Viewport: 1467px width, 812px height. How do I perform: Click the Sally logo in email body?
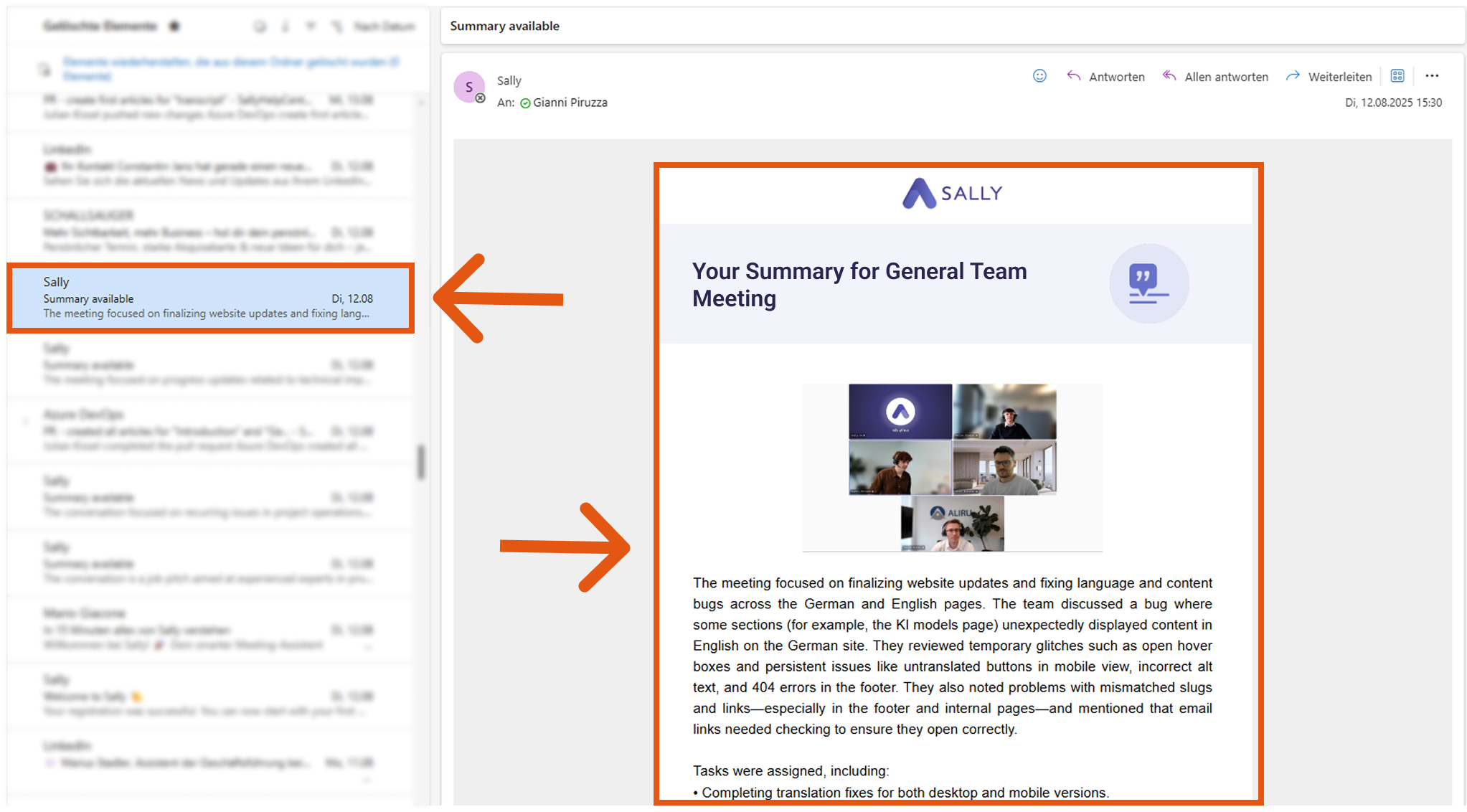[952, 193]
